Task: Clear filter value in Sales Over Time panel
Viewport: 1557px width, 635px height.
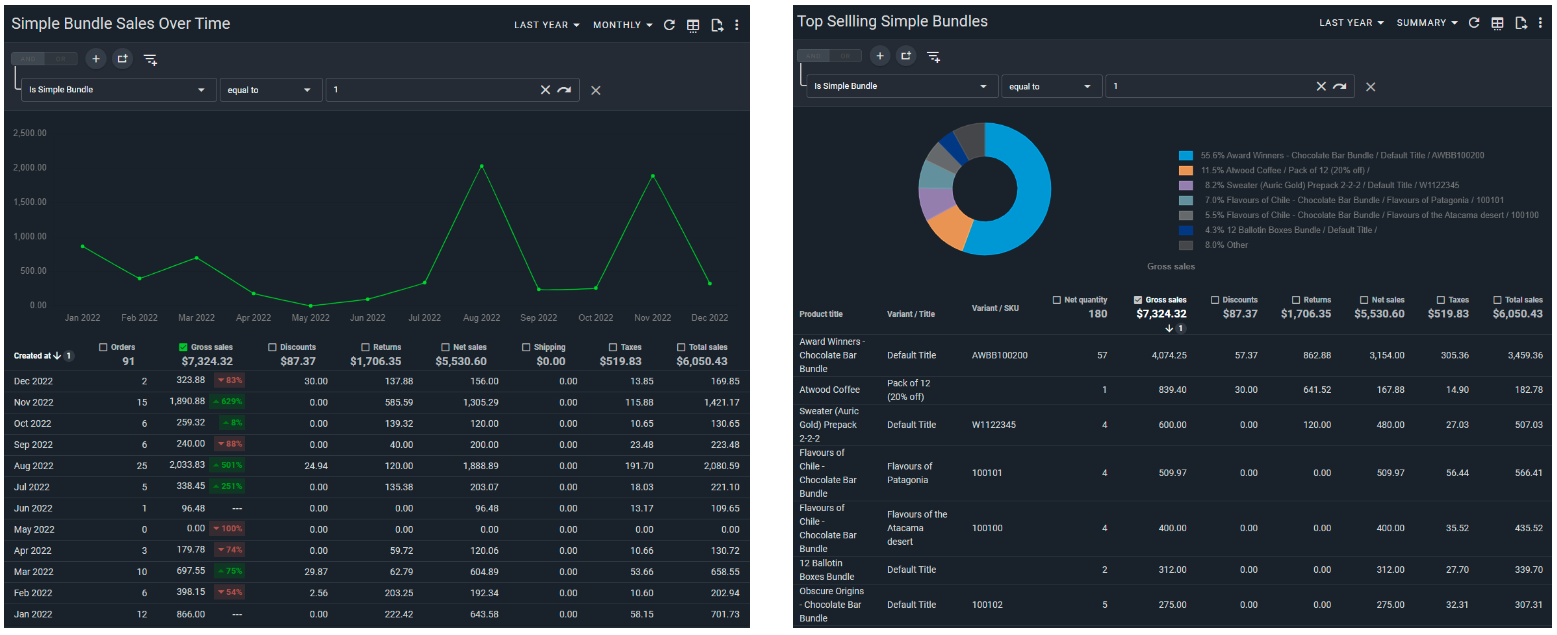Action: (x=545, y=90)
